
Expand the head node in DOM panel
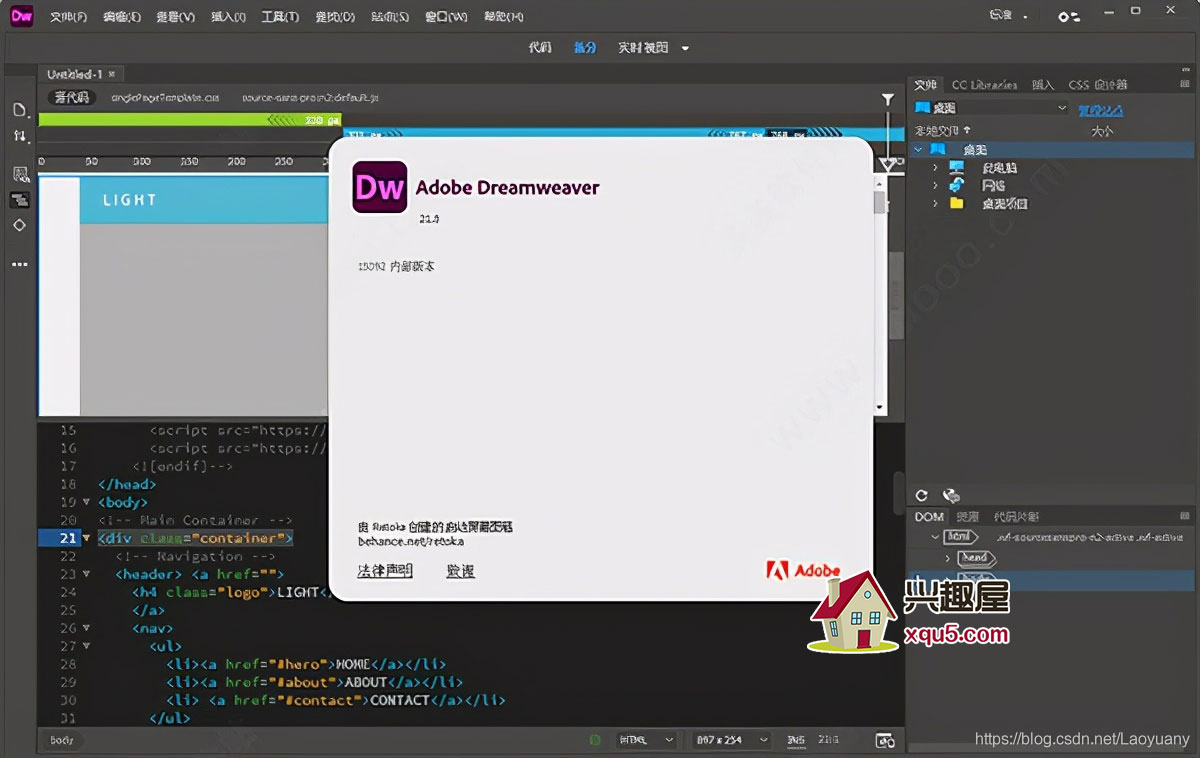click(949, 557)
